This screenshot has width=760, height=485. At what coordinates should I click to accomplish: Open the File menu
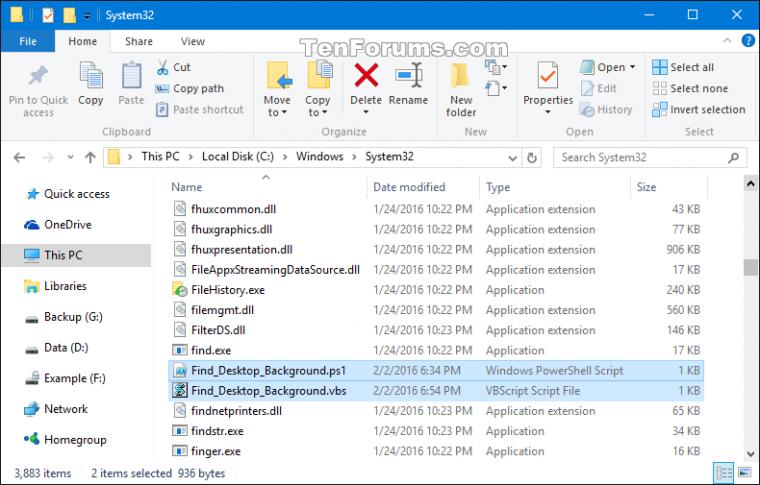28,42
